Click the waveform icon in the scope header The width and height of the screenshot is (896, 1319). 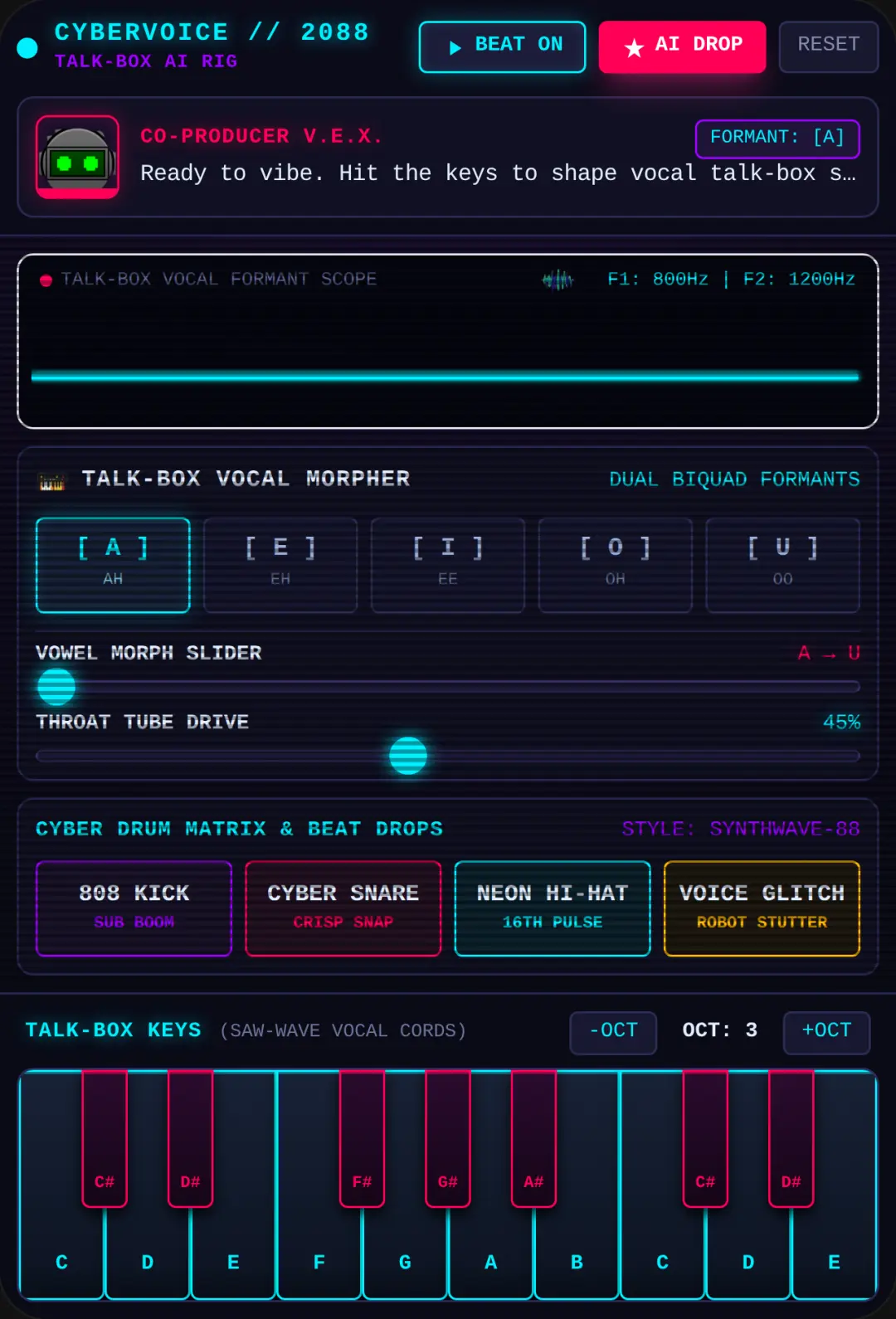click(x=558, y=280)
